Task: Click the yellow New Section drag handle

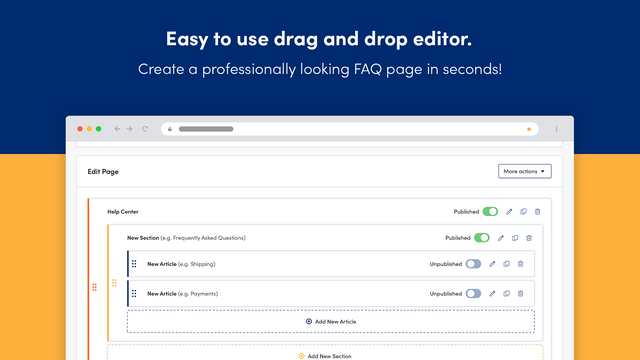Action: (x=114, y=283)
